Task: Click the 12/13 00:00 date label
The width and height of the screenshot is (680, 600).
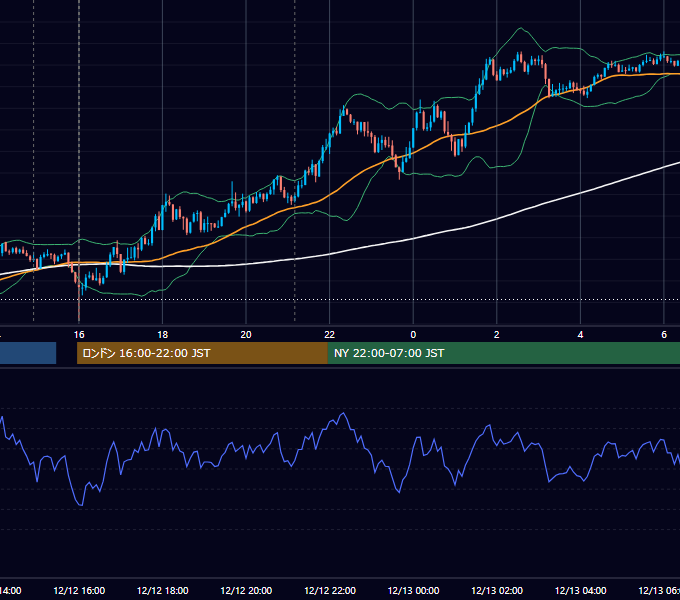Action: point(413,590)
